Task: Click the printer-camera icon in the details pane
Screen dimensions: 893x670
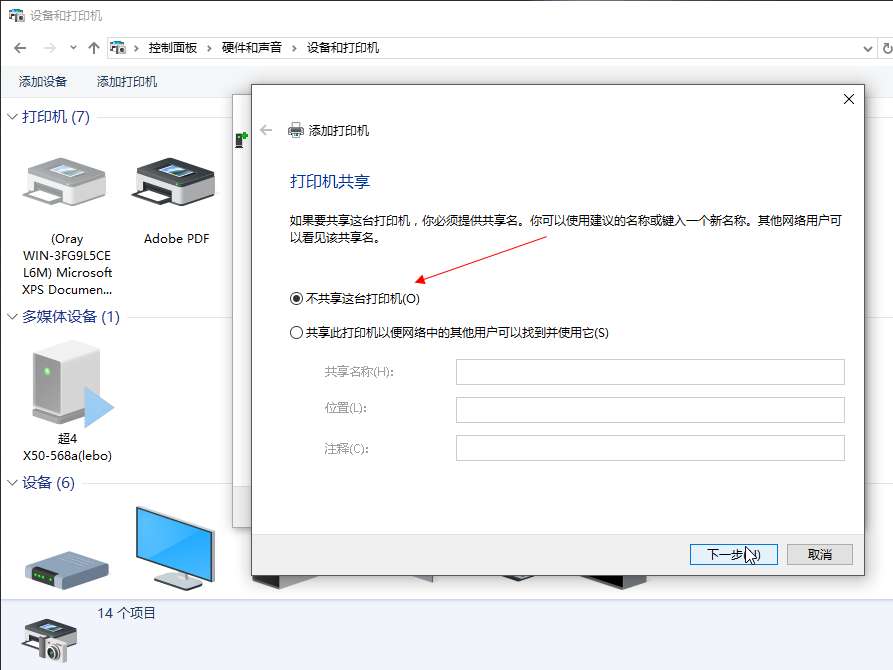Action: [50, 641]
